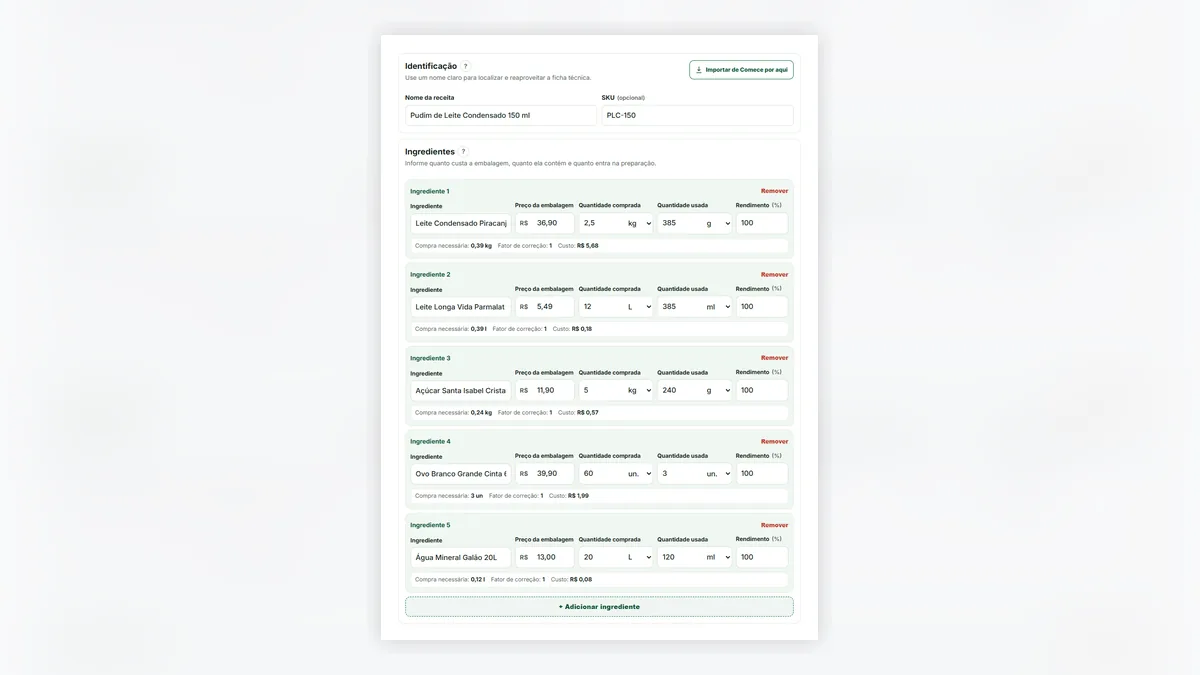Click the cost value R$ 0,18
Viewport: 1200px width, 675px height.
(582, 329)
